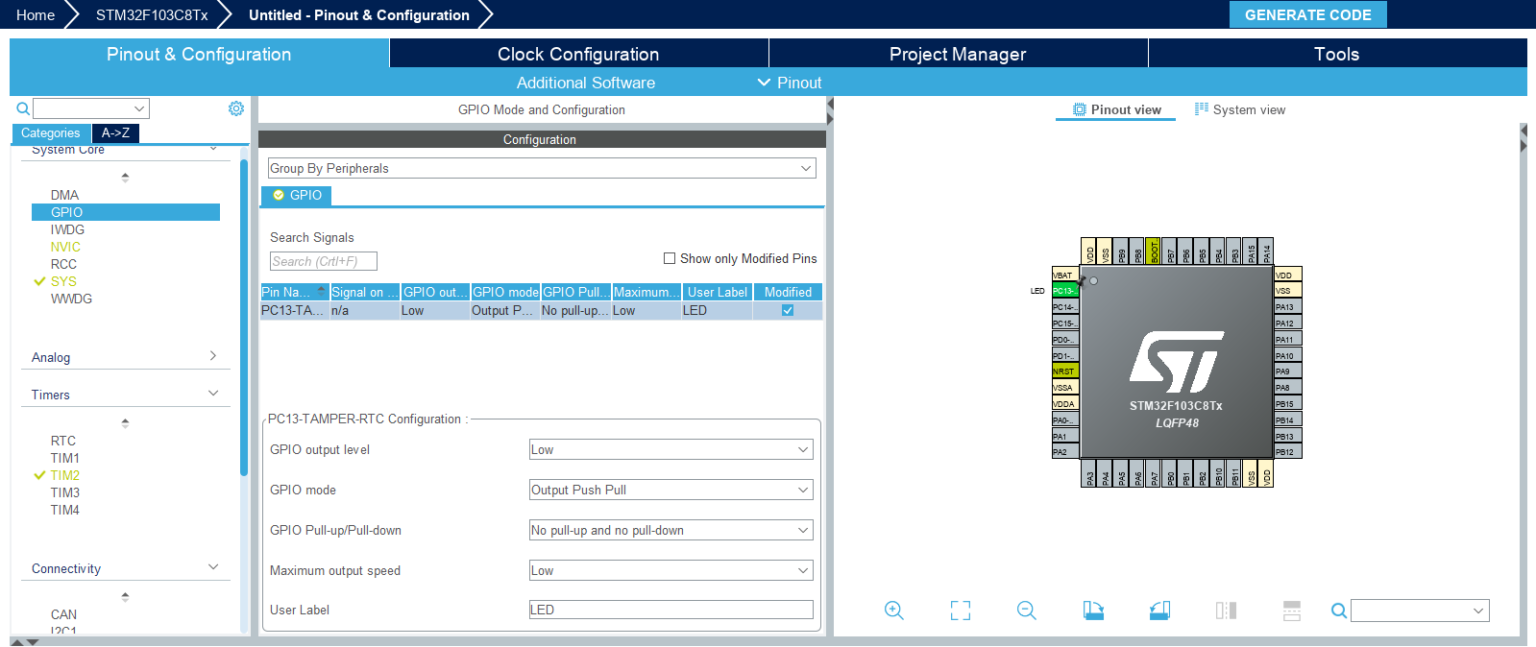This screenshot has height=647, width=1536.
Task: Click the GENERATE CODE button
Action: coord(1307,15)
